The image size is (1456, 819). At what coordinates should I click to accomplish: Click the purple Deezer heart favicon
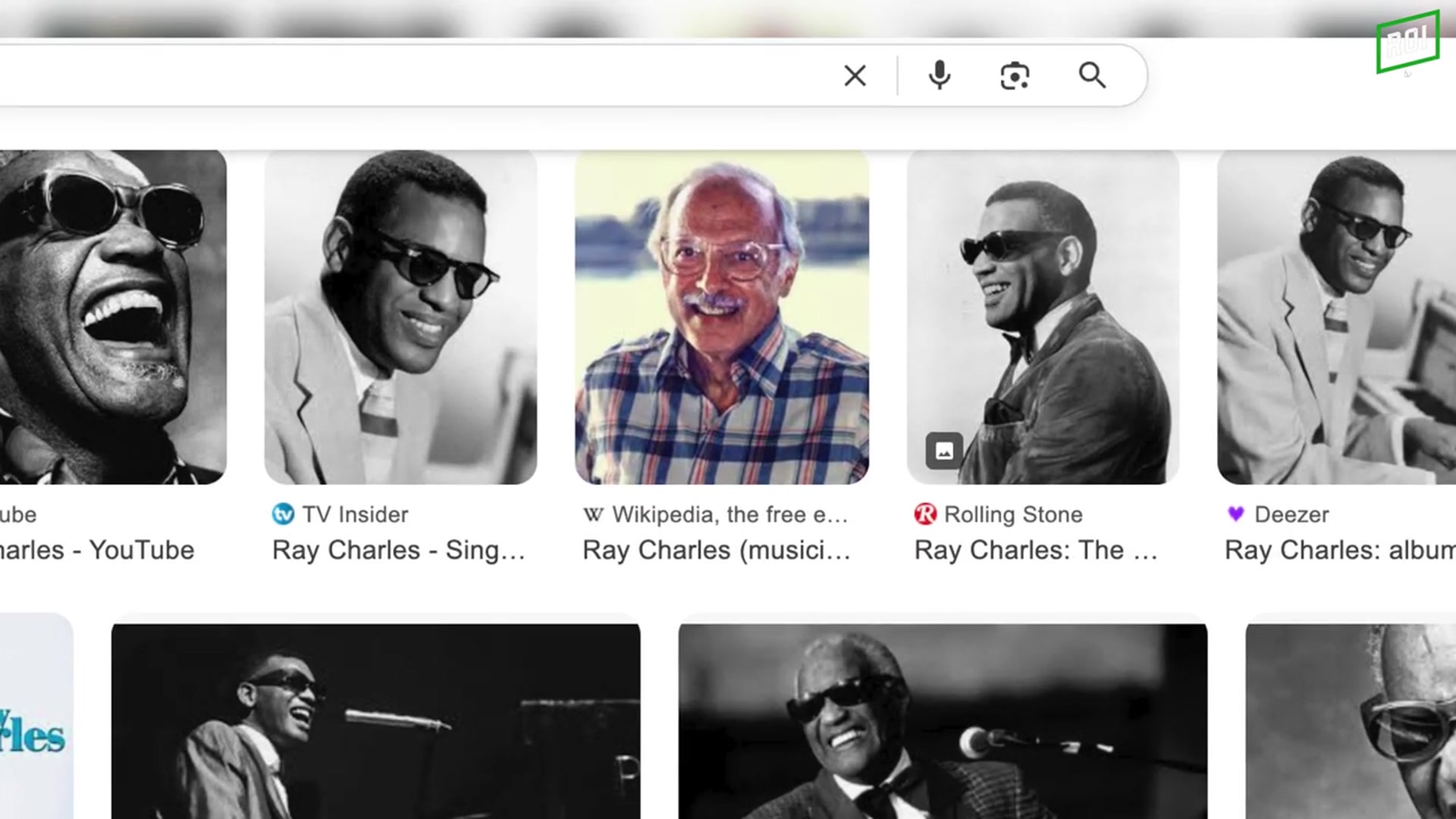pos(1235,514)
